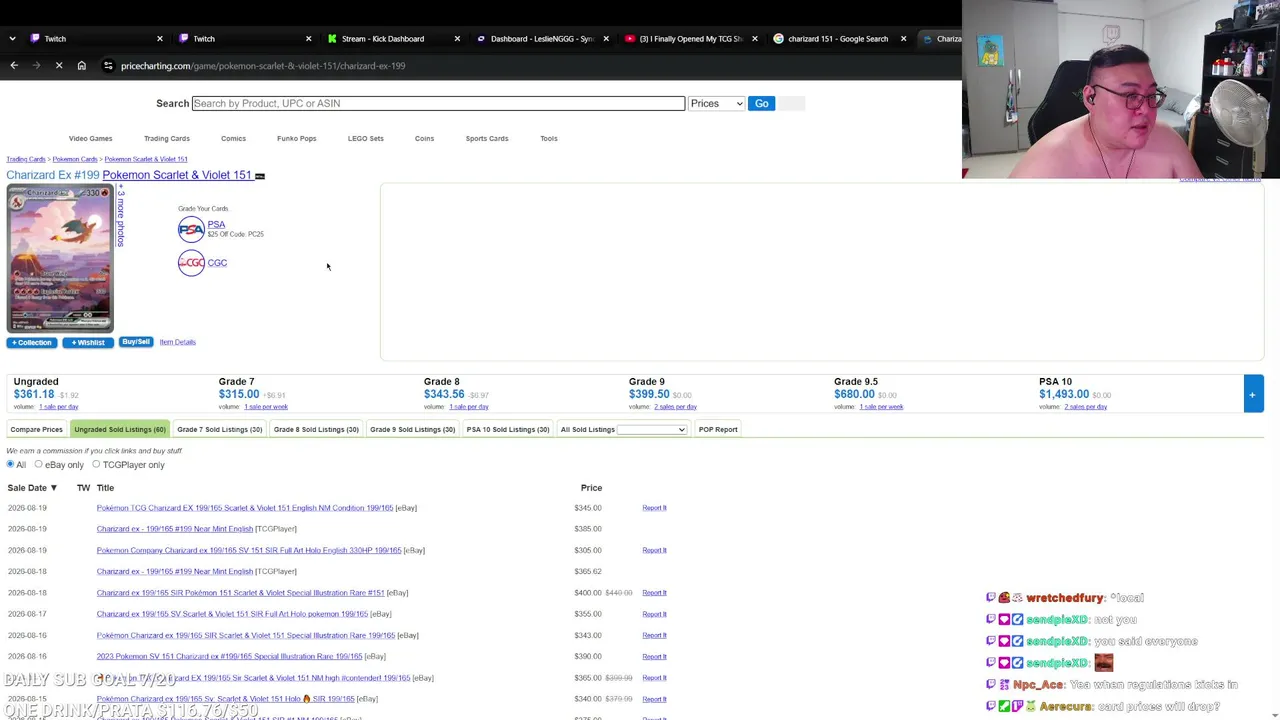Add card to Collection
This screenshot has height=720, width=1280.
32,343
